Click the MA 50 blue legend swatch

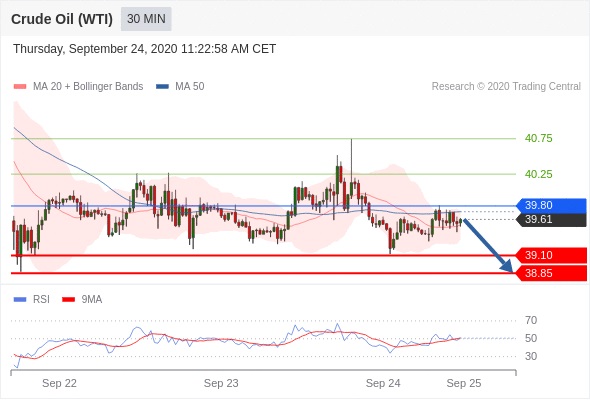[162, 87]
